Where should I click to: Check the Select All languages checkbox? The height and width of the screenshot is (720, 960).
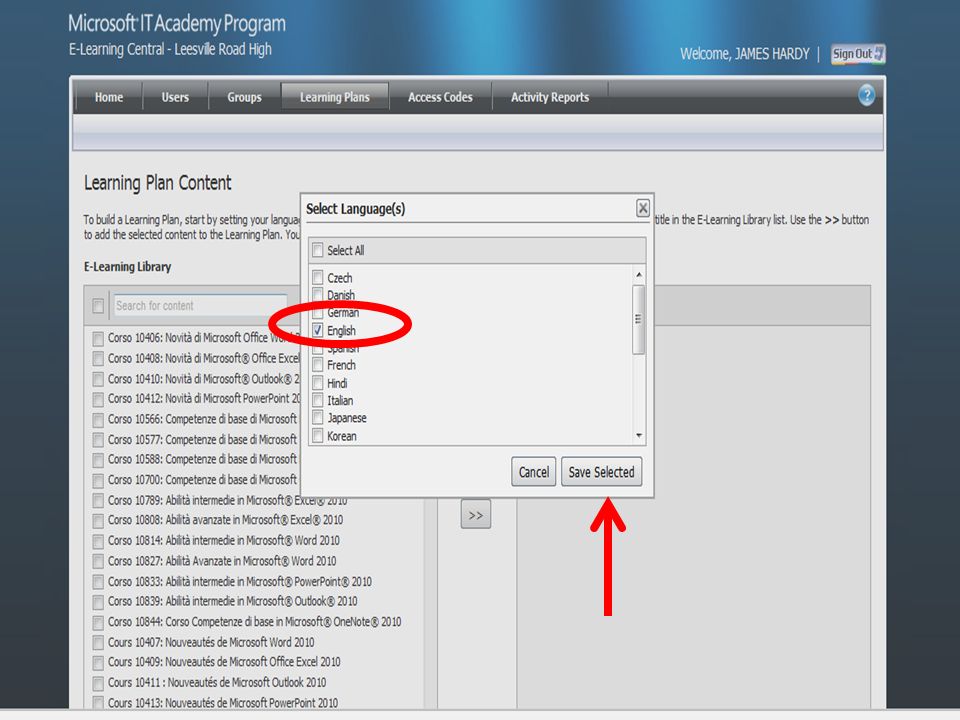pyautogui.click(x=318, y=250)
